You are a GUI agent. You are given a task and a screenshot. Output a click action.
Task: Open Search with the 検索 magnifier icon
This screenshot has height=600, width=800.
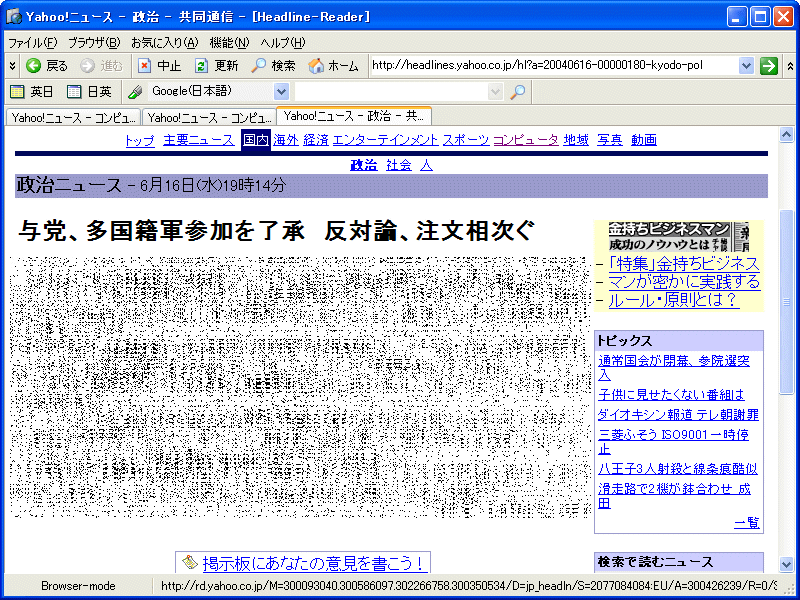pyautogui.click(x=259, y=66)
